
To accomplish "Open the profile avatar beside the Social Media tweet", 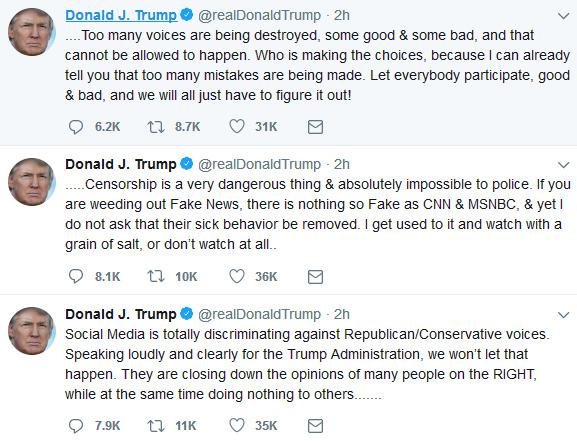I will click(x=31, y=331).
